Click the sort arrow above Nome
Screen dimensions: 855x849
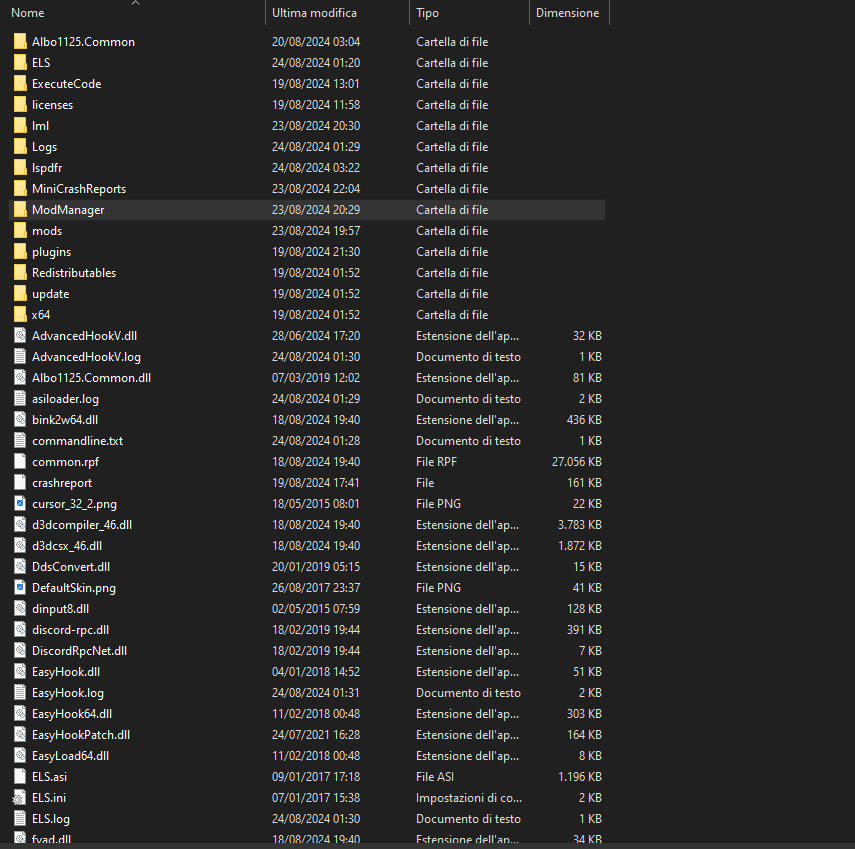(136, 3)
